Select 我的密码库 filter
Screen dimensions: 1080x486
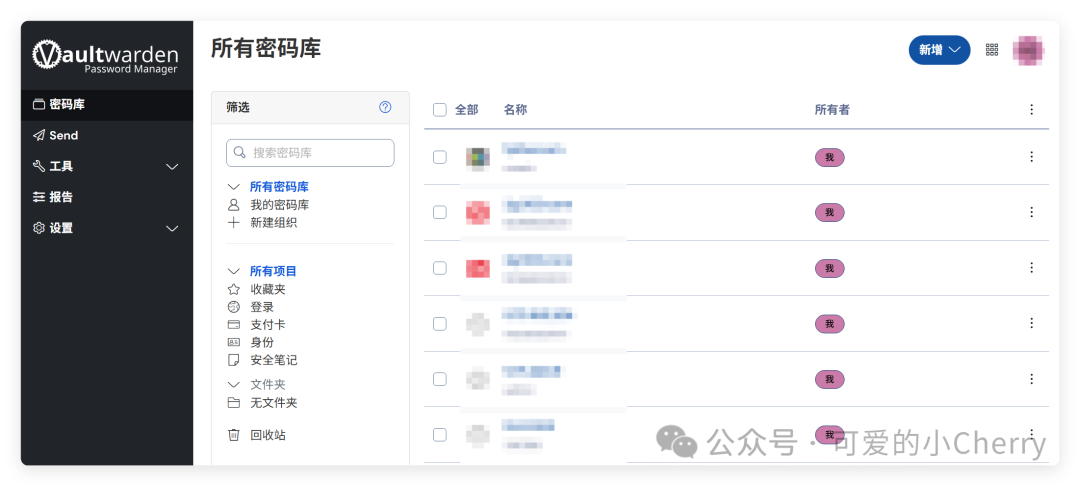(x=279, y=204)
